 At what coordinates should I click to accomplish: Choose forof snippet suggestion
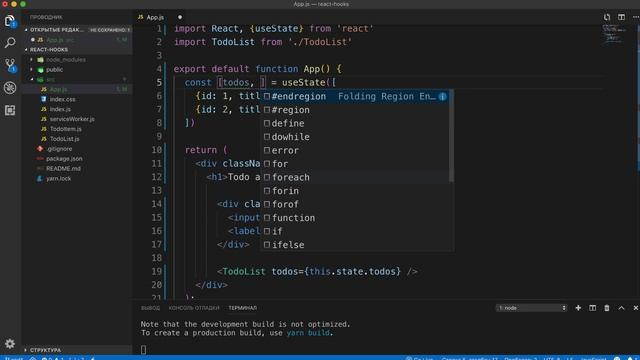[x=354, y=204]
